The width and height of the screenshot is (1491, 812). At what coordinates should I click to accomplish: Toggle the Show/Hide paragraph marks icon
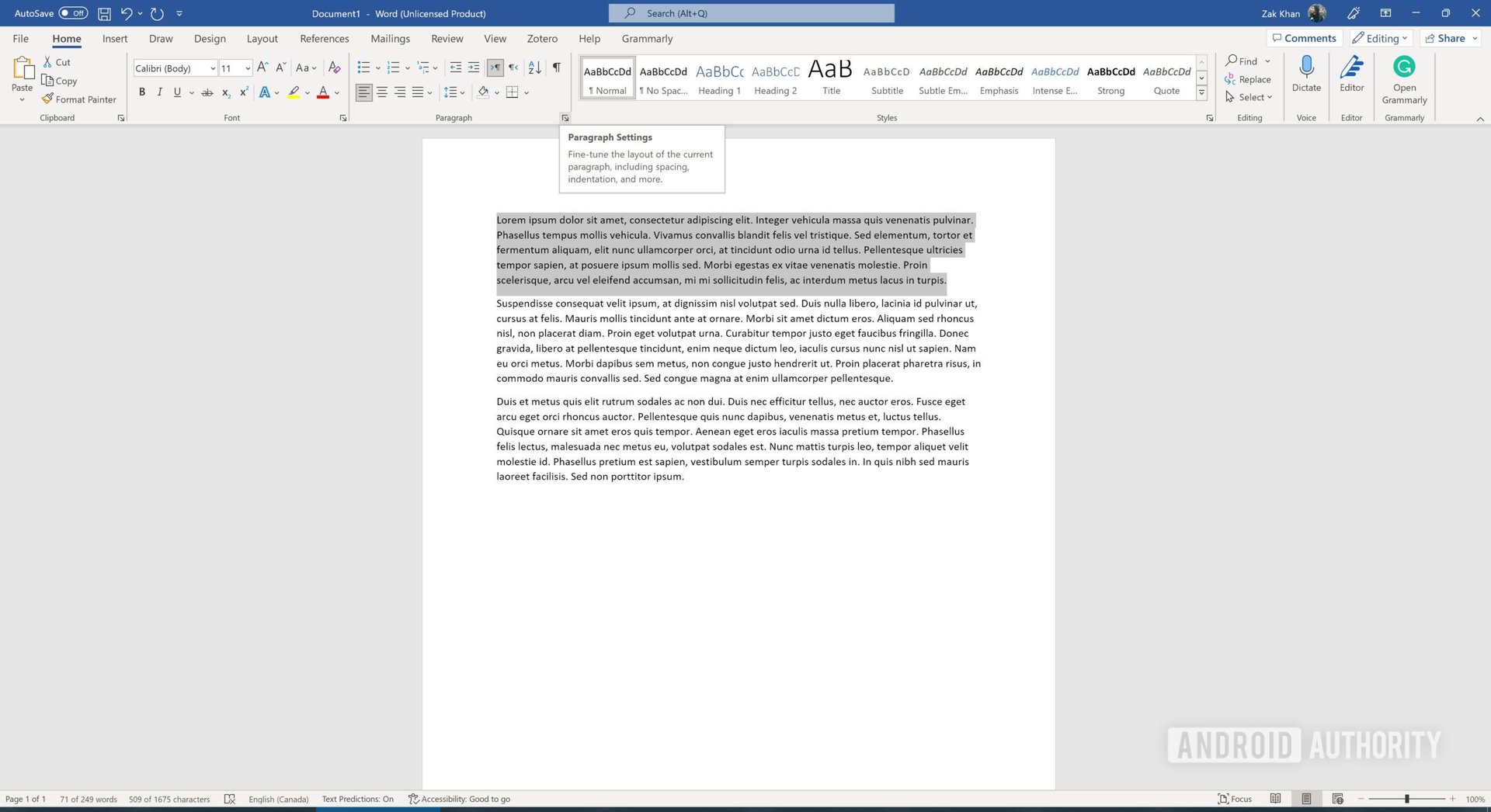pyautogui.click(x=556, y=68)
